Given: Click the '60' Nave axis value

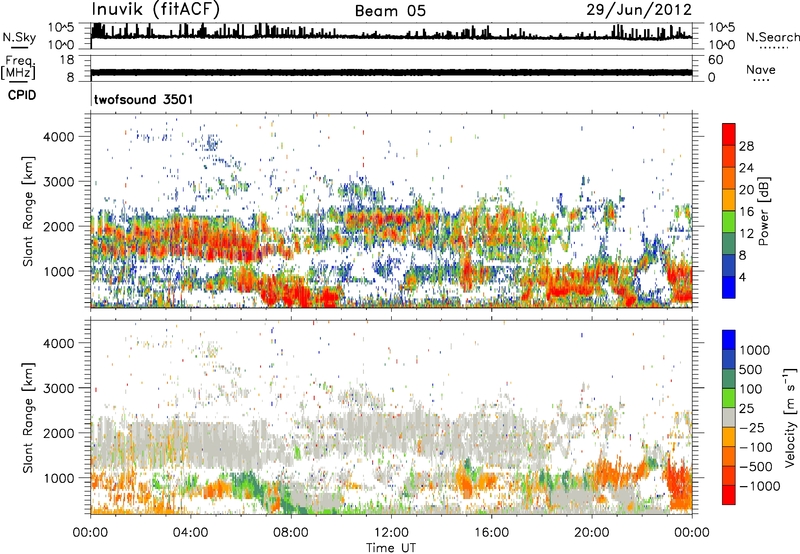Looking at the screenshot, I should tap(715, 60).
